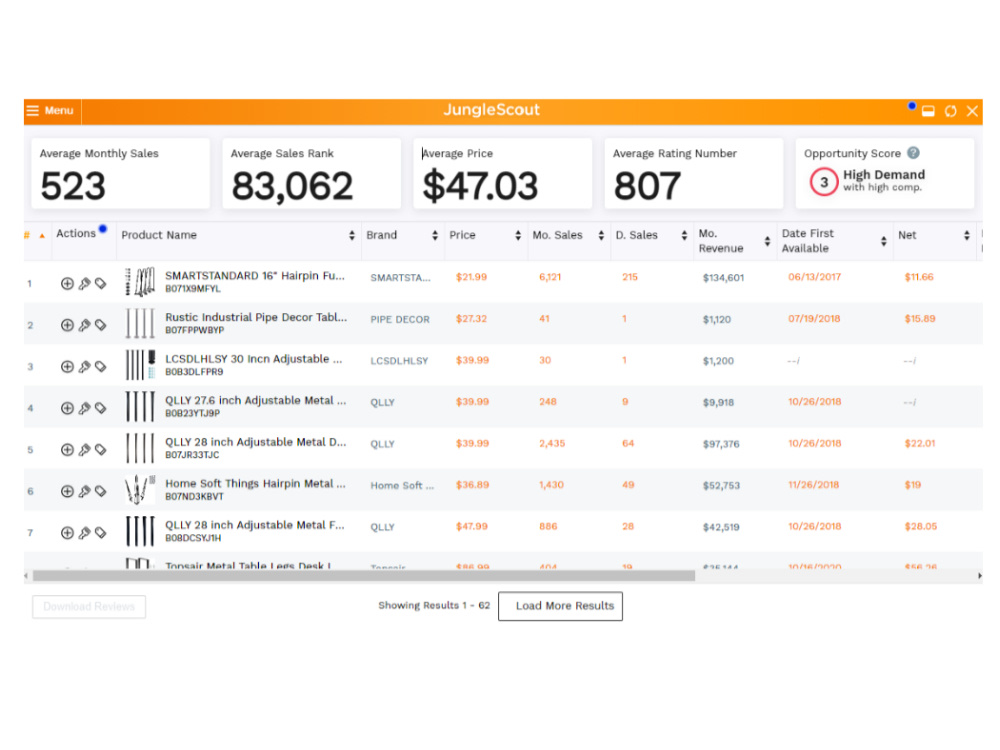Click price $47.99 in QLLY row
The image size is (1000, 750).
click(x=471, y=527)
